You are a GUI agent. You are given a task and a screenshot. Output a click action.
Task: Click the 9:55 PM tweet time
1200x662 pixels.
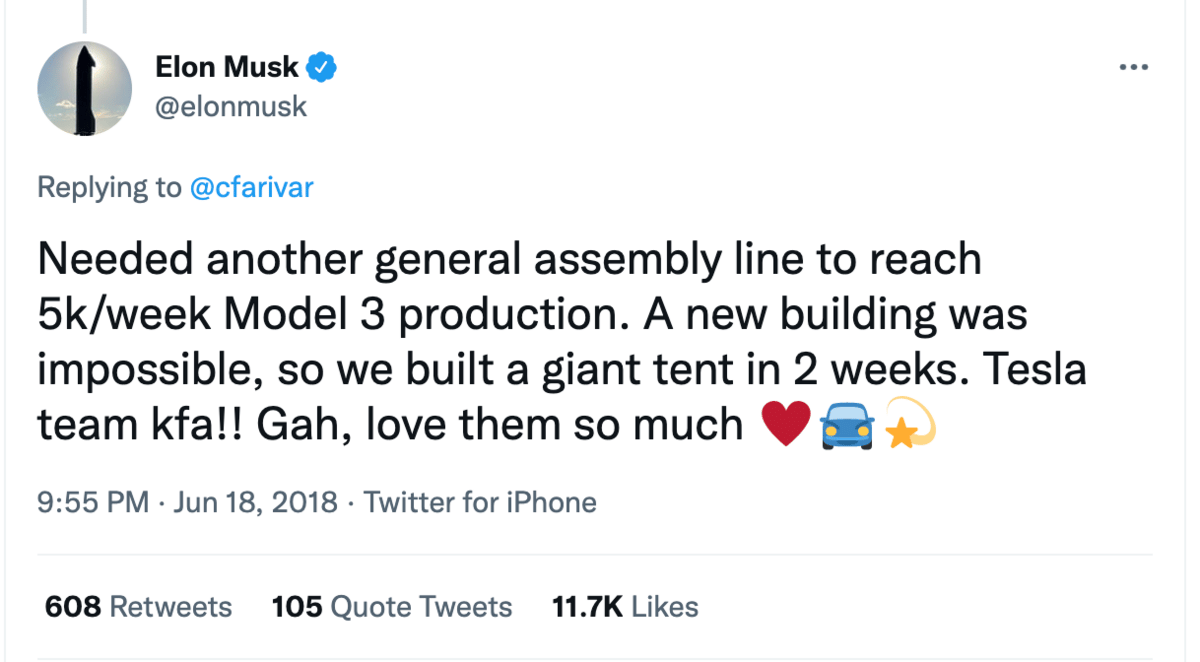(x=92, y=502)
